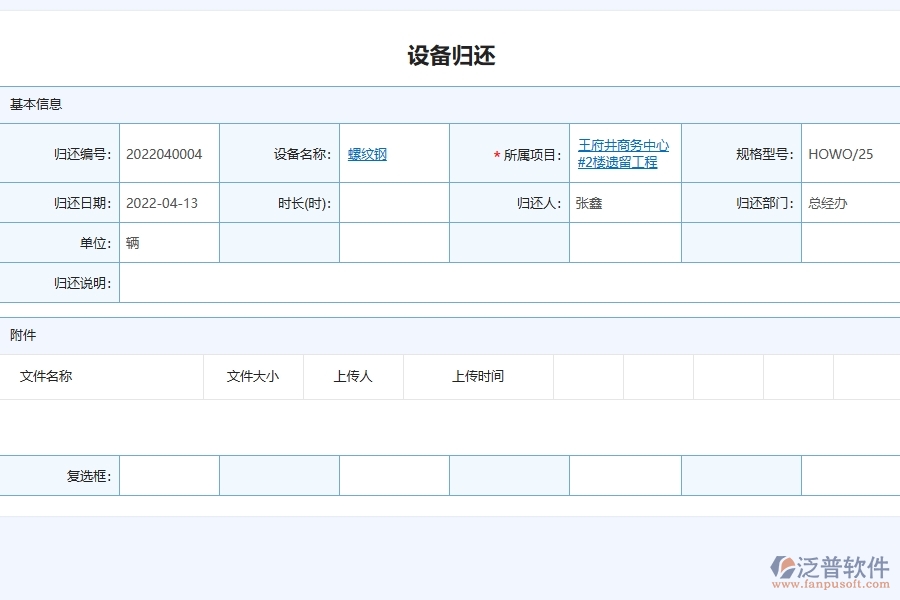900x600 pixels.
Task: Click the 上传时间 column header
Action: pos(478,376)
